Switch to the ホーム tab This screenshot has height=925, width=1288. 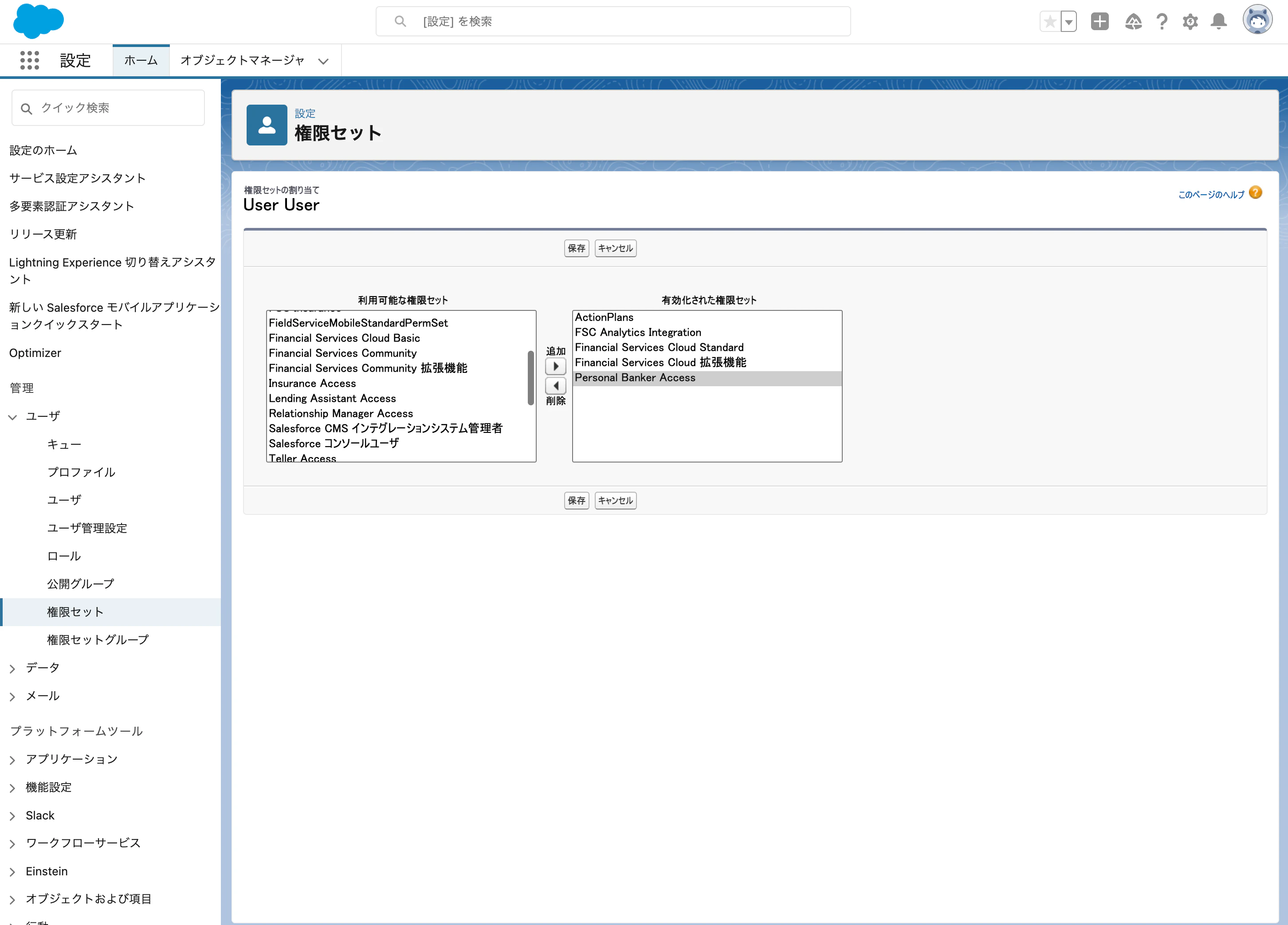coord(141,60)
